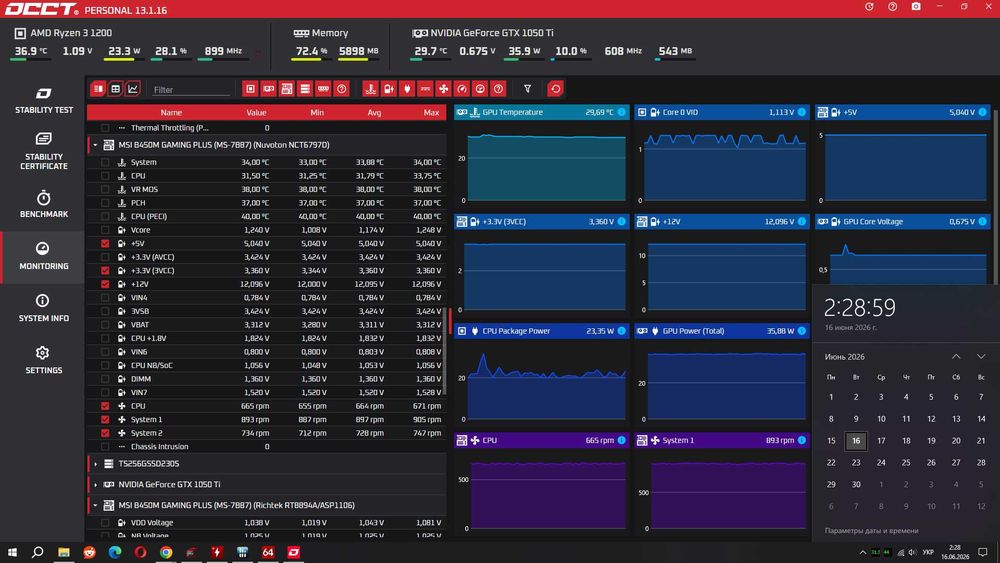Toggle the GPU hardware filter icon

click(x=268, y=89)
